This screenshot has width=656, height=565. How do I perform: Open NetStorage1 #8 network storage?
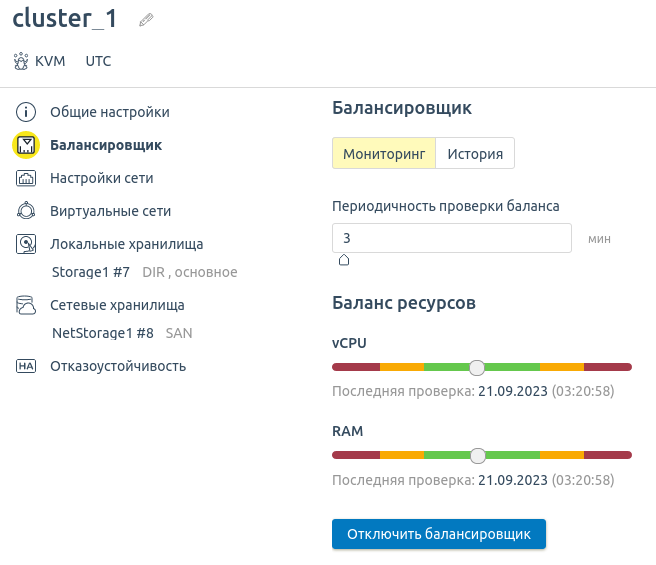click(x=102, y=333)
